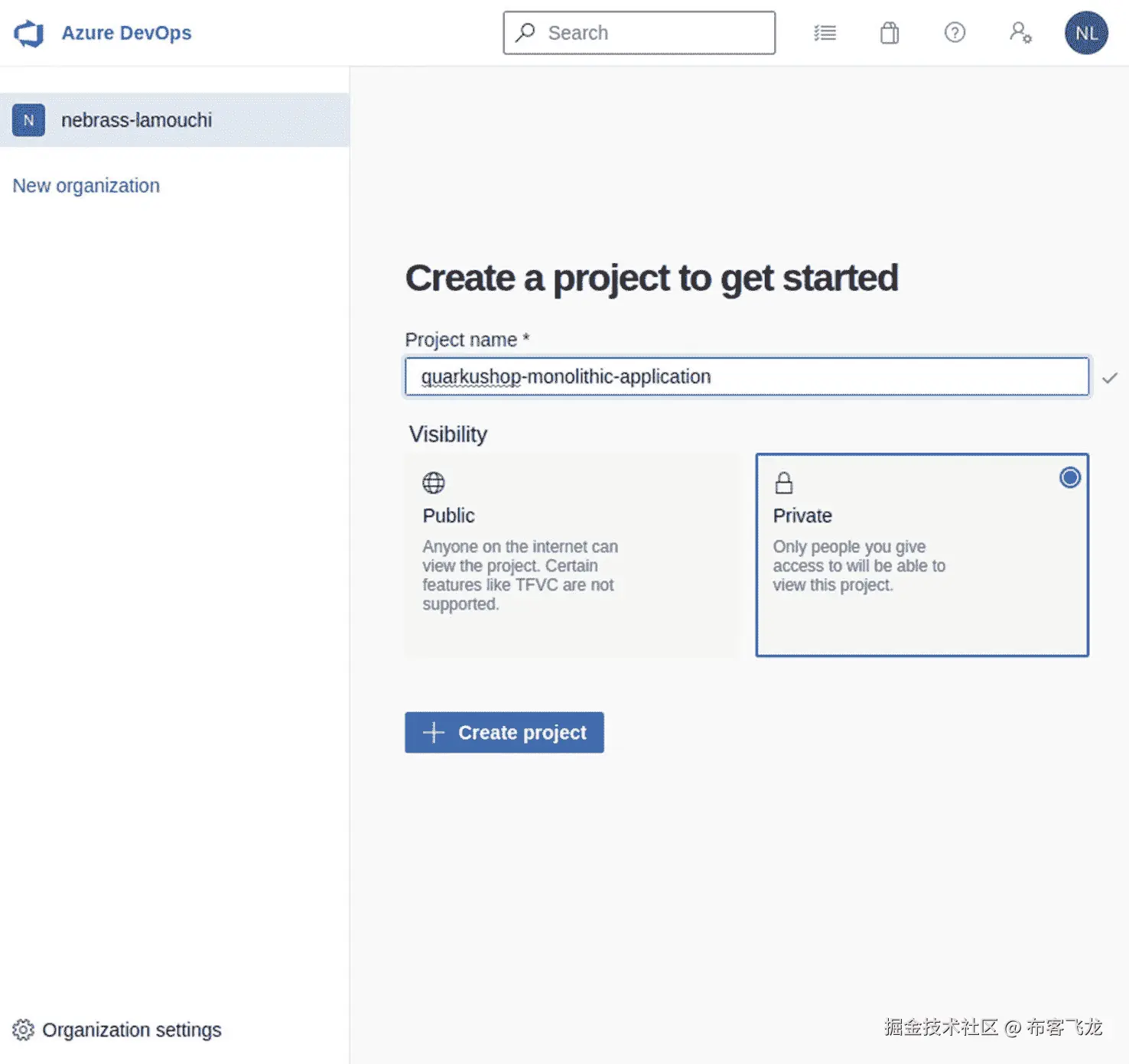
Task: Open Organization settings
Action: click(x=117, y=1030)
